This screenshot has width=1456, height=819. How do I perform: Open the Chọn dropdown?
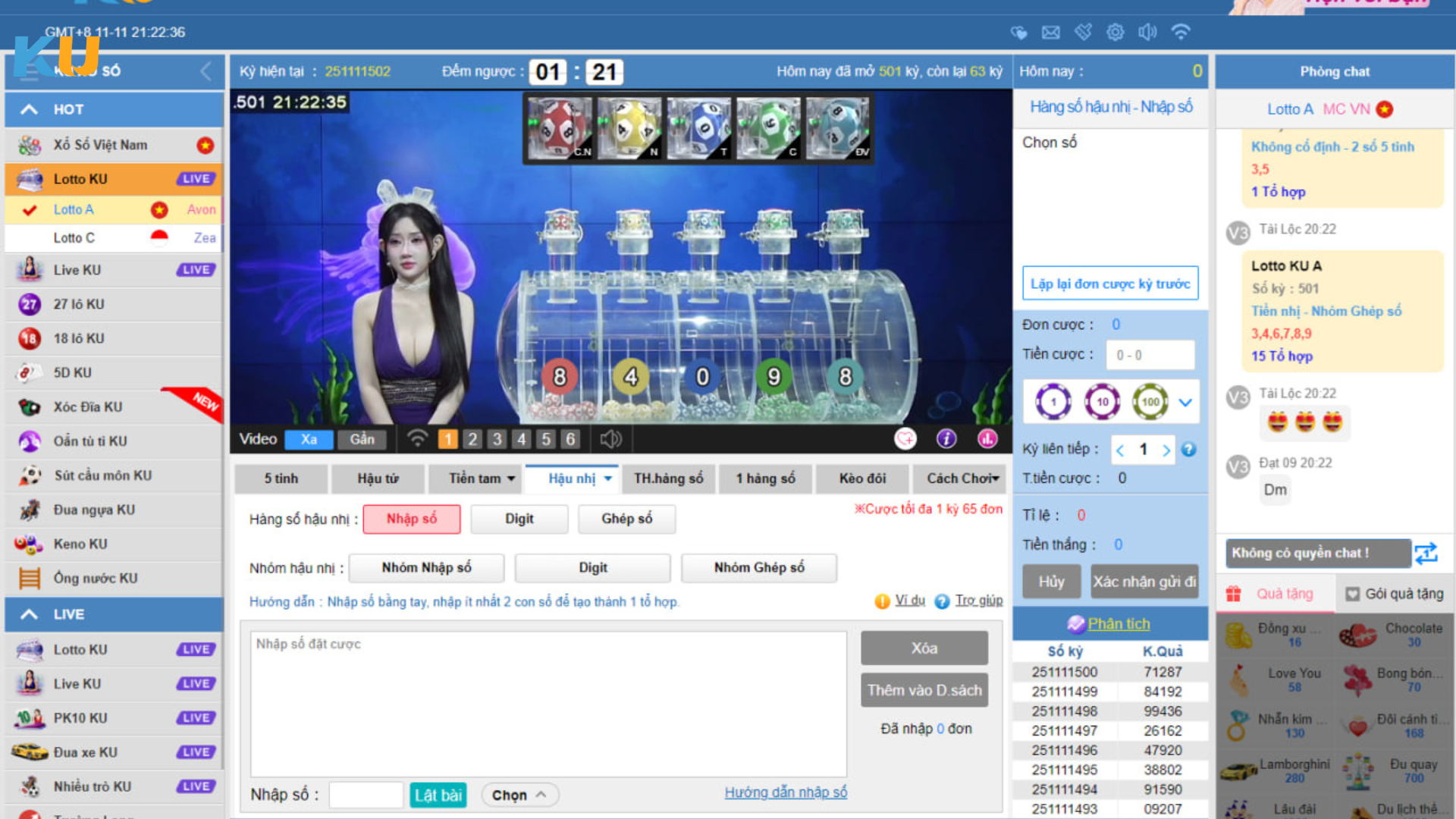coord(519,795)
